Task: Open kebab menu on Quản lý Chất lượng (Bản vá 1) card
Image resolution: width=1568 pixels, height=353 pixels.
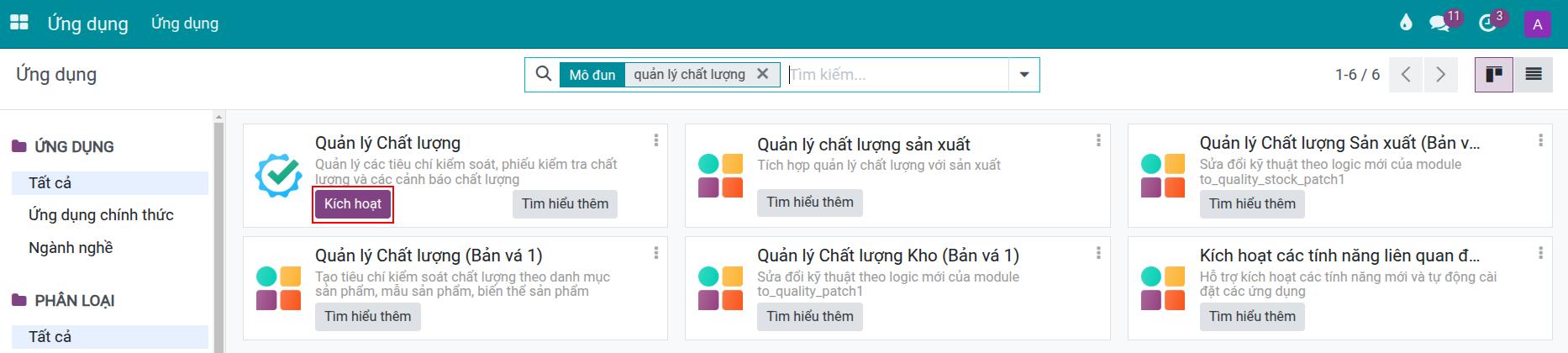Action: point(655,252)
